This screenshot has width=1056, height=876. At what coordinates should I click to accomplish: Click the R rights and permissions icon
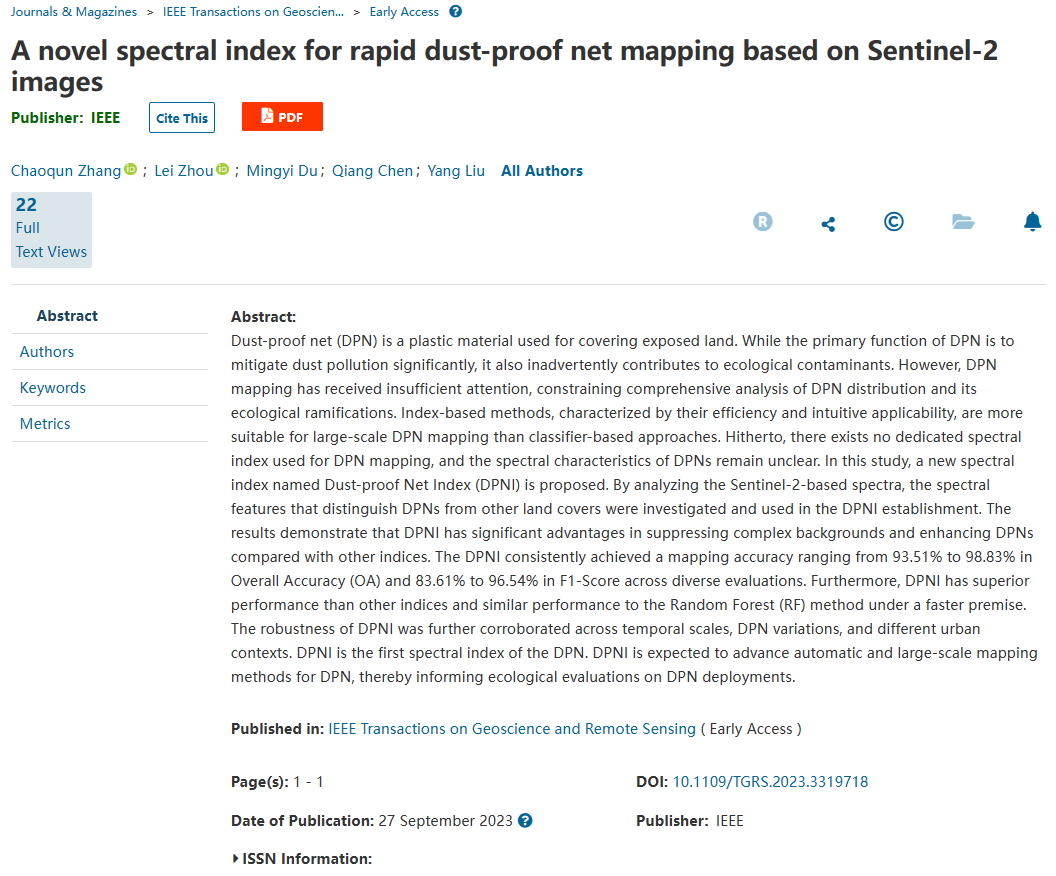763,222
